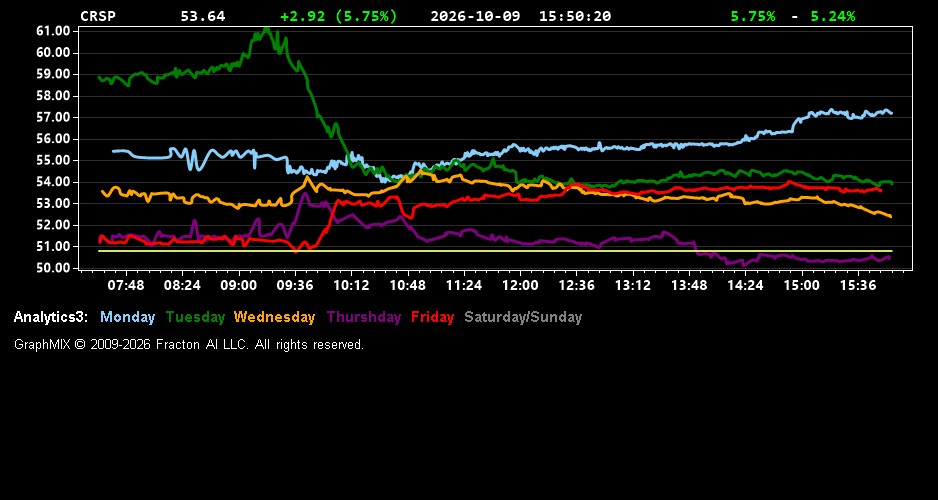Click the 5.75% range high value
938x500 pixels.
(x=753, y=16)
